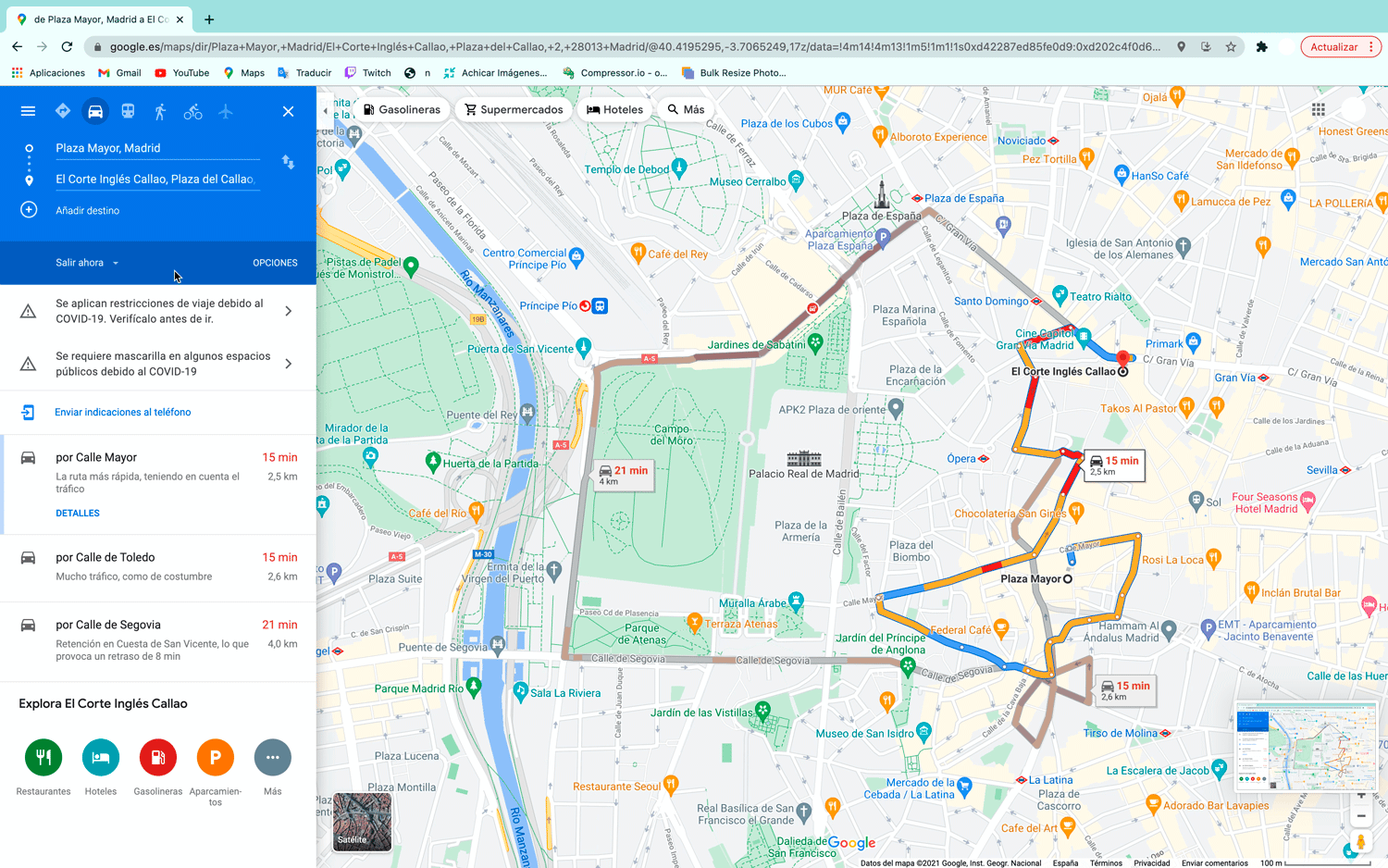Reload the current page
Screen dimensions: 1388x868
pos(67,46)
